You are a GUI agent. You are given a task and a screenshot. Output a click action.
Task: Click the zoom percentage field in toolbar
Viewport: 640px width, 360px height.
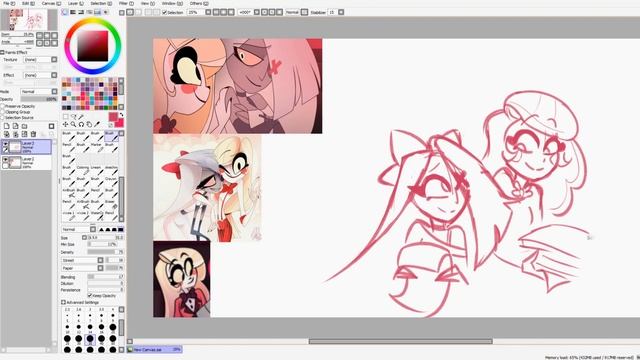coord(196,12)
